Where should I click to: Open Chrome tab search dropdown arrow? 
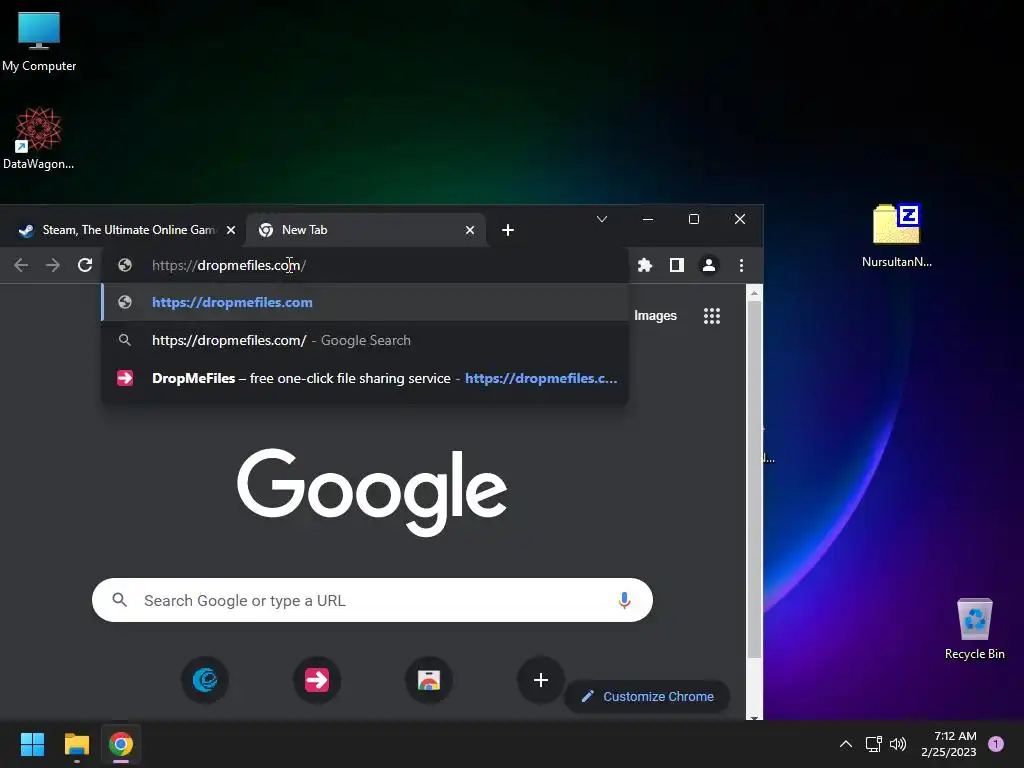(602, 219)
